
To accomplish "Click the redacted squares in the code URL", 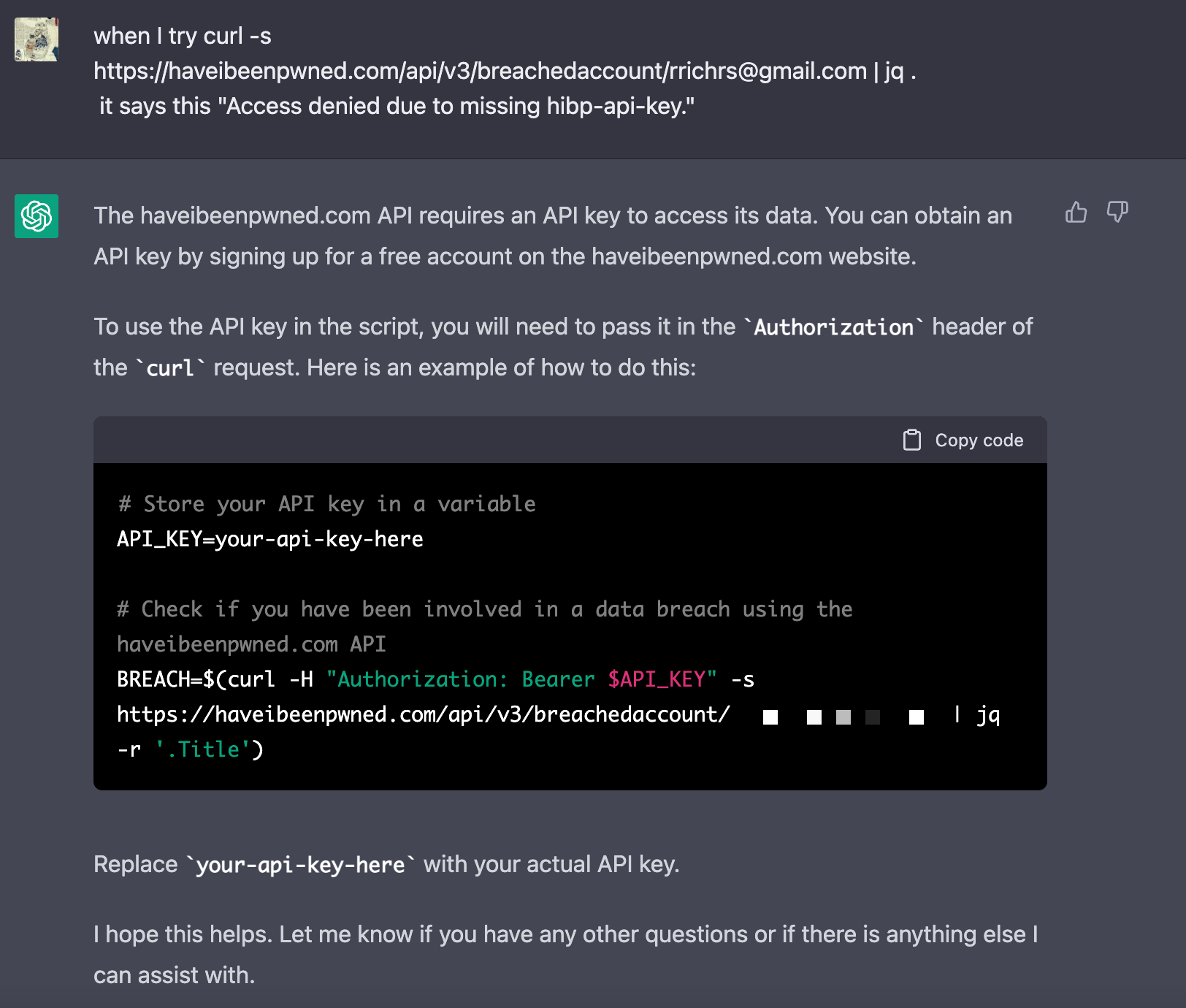I will click(x=843, y=717).
